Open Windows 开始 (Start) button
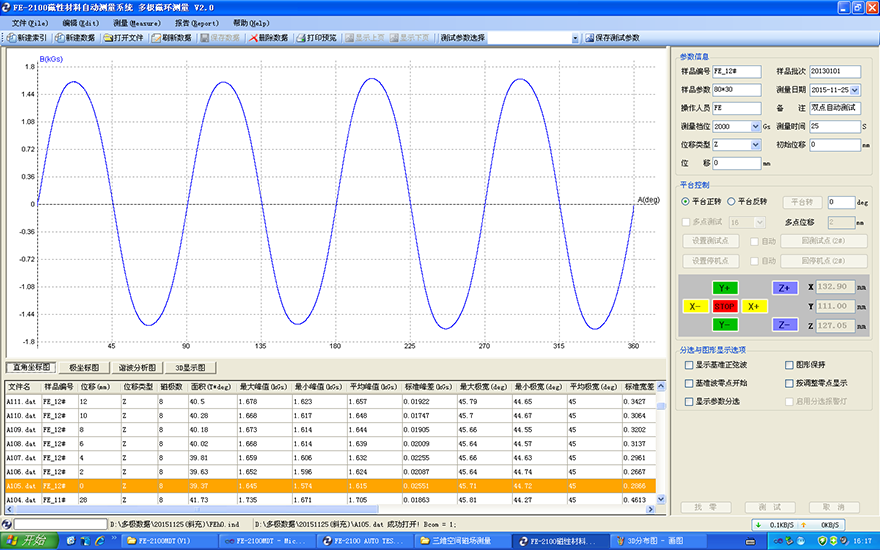 pos(29,541)
